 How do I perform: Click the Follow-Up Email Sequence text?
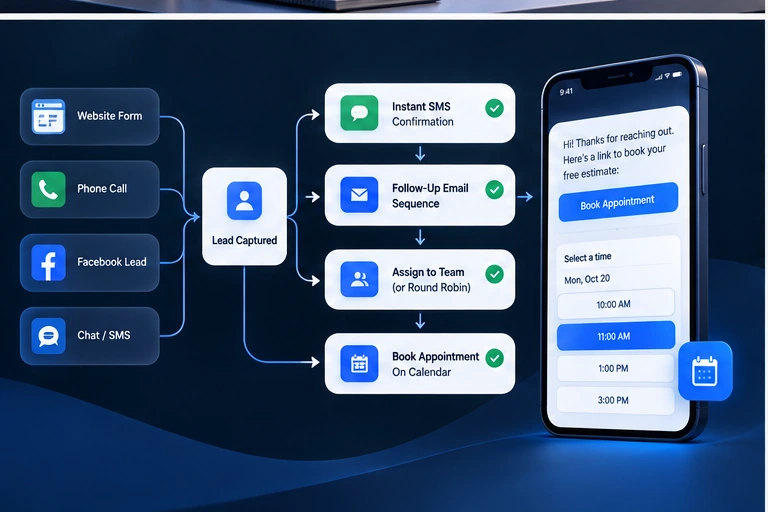click(x=430, y=196)
